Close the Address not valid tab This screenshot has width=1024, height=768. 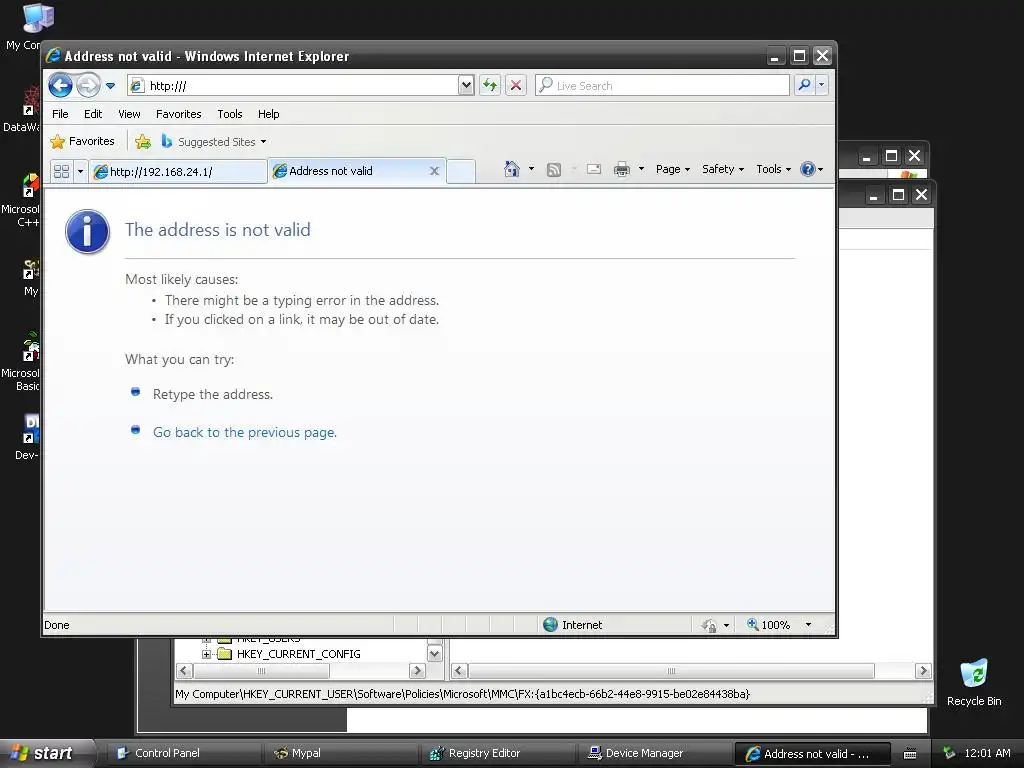tap(434, 171)
